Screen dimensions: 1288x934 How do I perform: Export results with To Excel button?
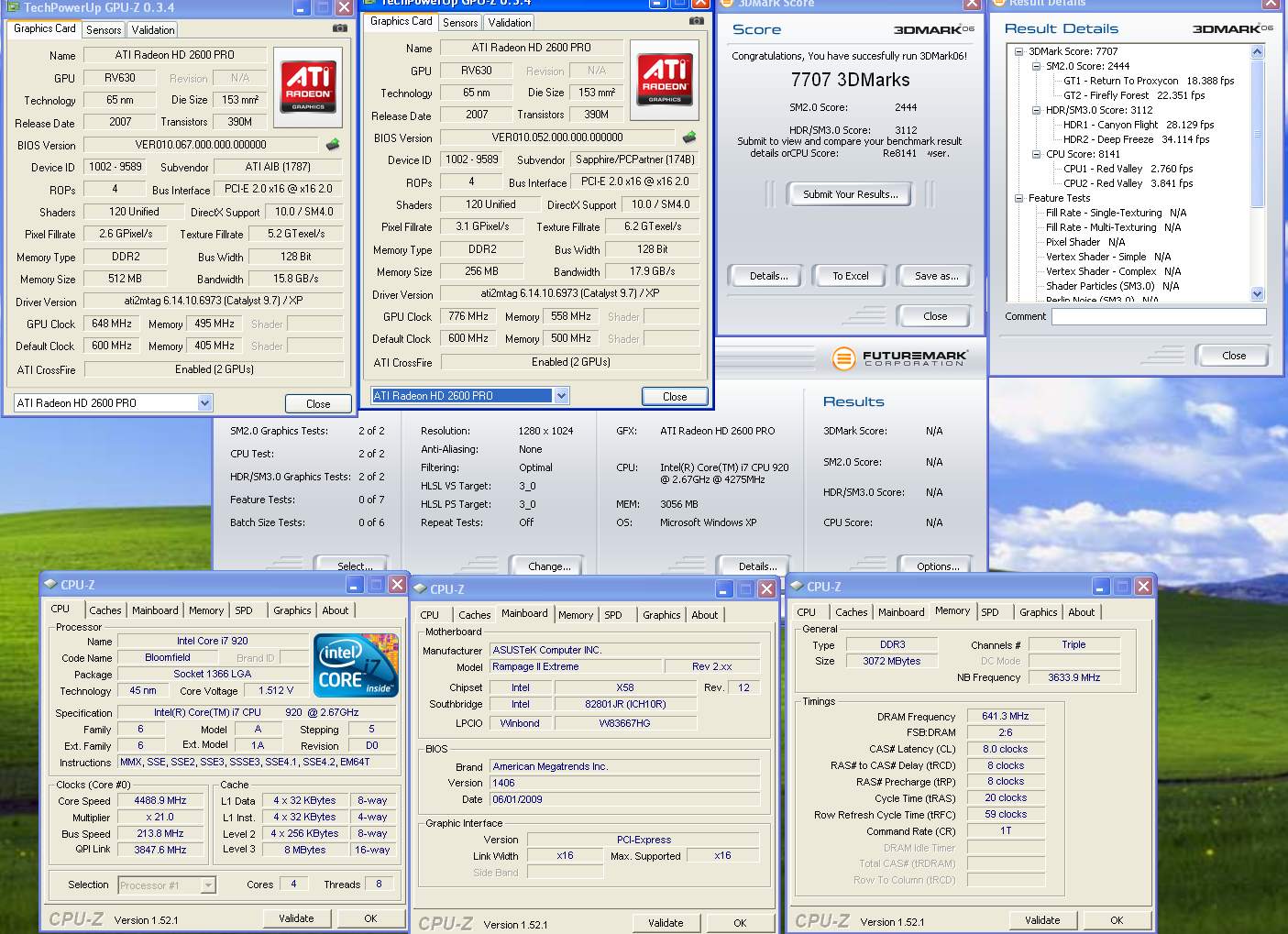point(851,276)
